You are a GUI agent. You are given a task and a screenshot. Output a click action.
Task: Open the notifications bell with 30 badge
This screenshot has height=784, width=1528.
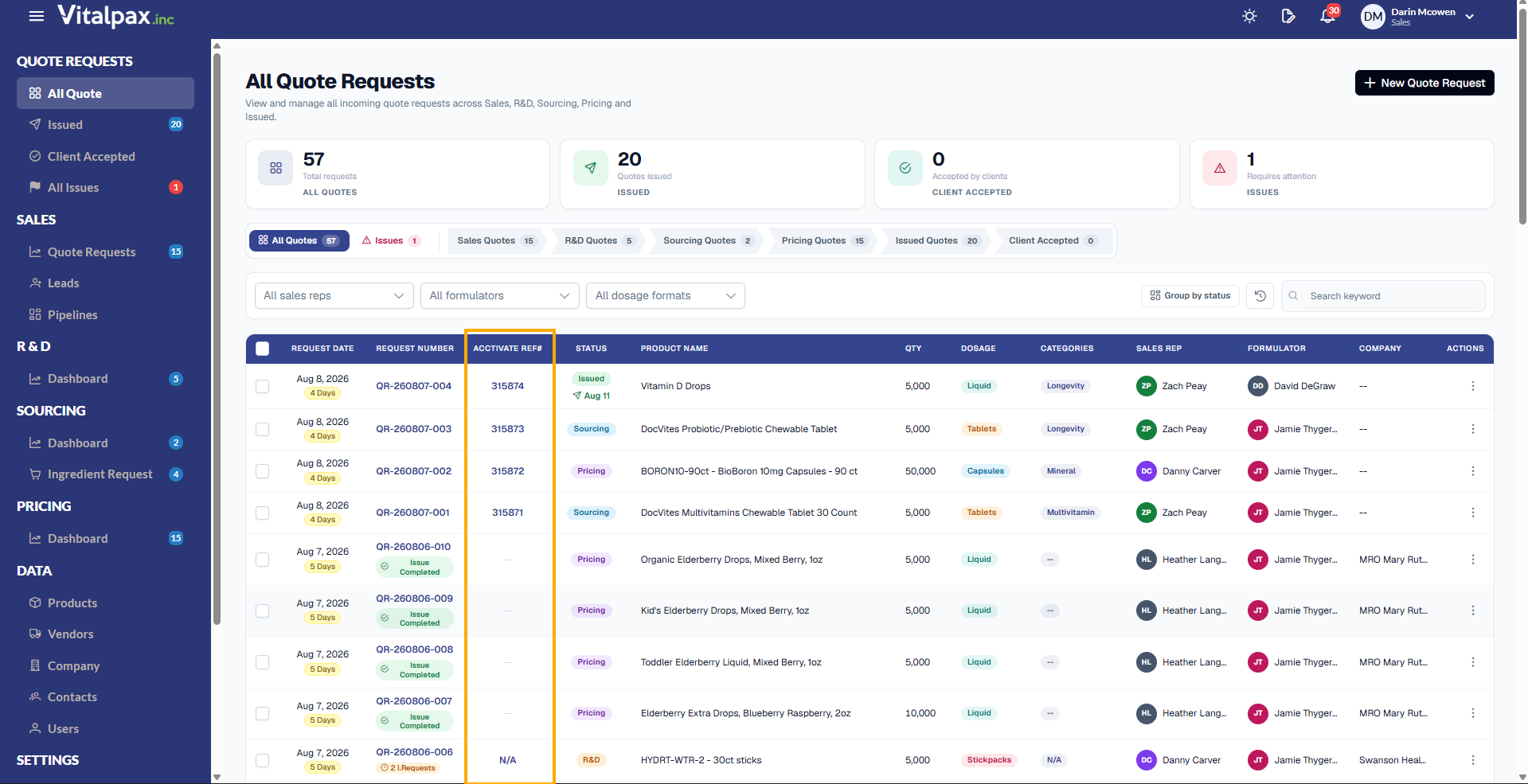coord(1327,16)
